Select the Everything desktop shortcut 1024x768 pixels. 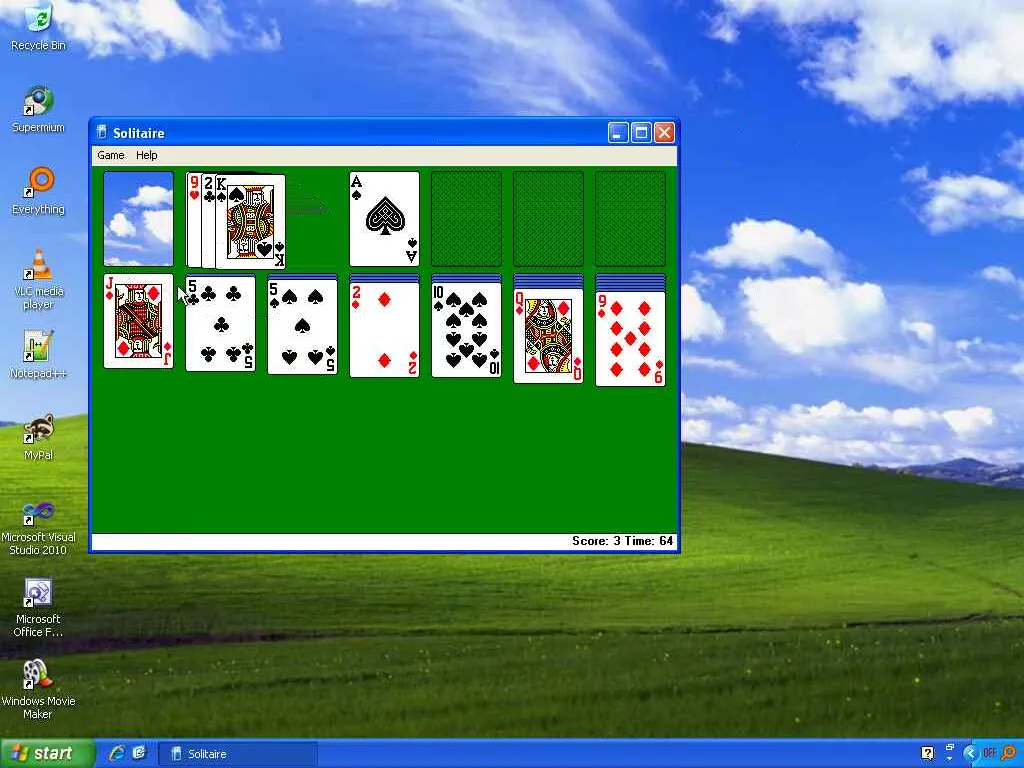(x=39, y=191)
